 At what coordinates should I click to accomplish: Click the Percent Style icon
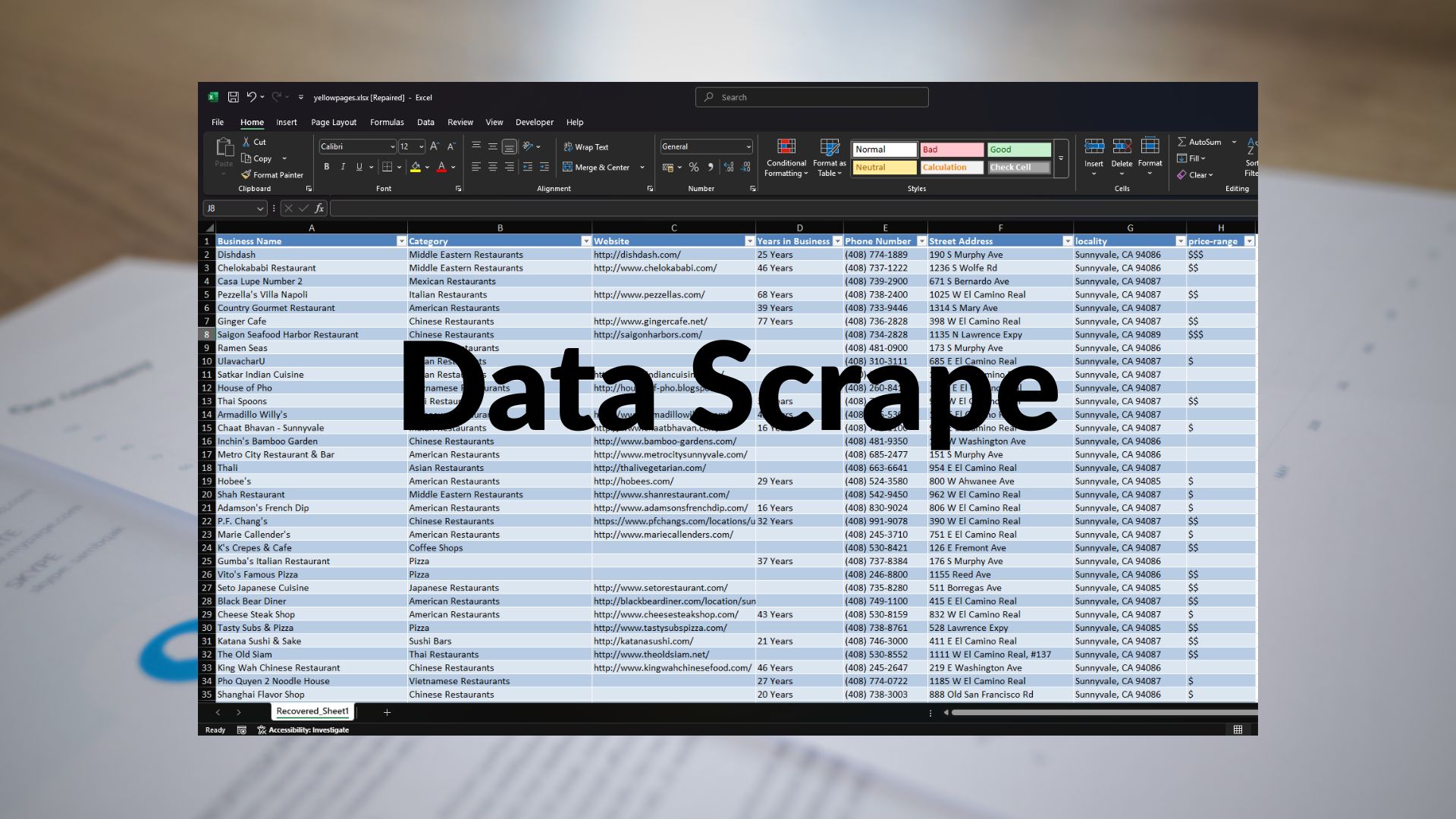(693, 168)
